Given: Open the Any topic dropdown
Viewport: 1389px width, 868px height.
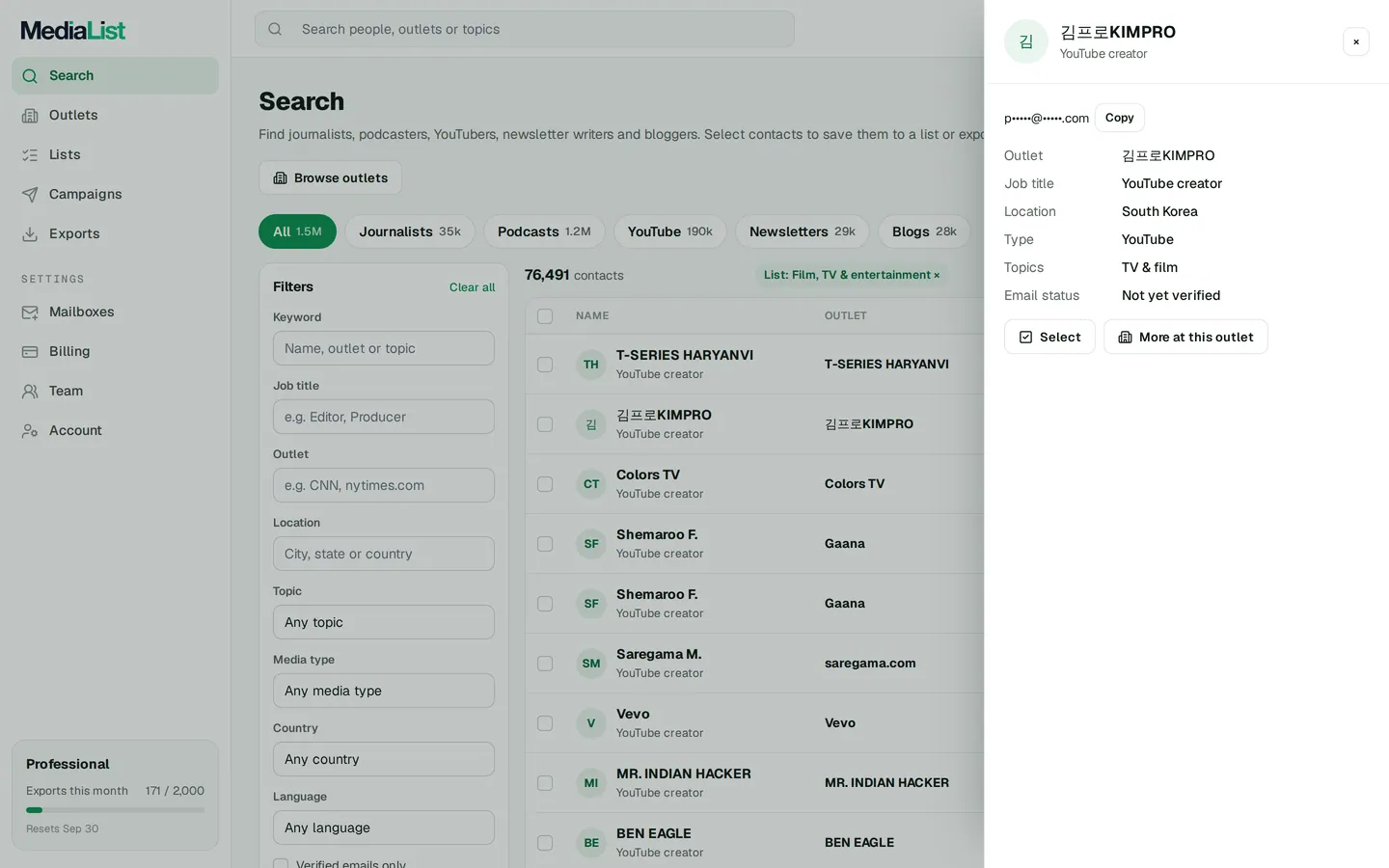Looking at the screenshot, I should (x=384, y=622).
